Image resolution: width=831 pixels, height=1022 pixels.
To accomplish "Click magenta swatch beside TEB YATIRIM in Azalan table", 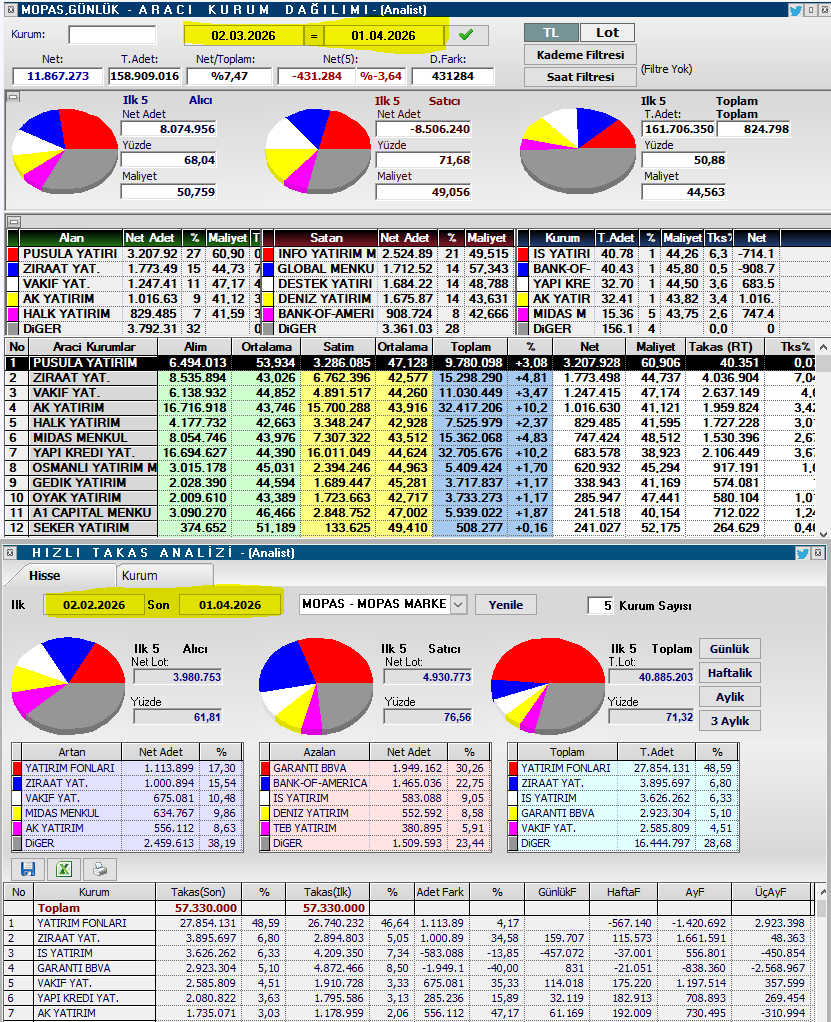I will 265,828.
